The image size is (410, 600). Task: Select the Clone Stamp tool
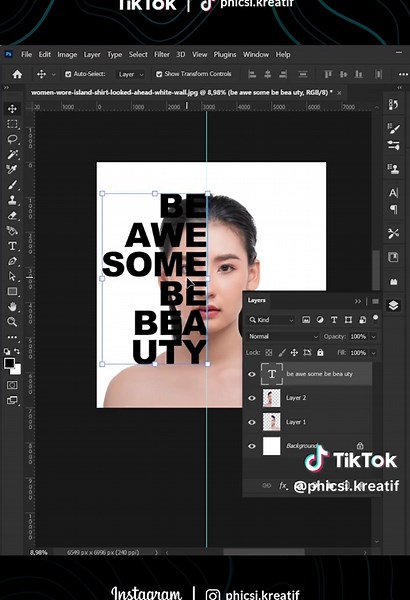[x=12, y=200]
